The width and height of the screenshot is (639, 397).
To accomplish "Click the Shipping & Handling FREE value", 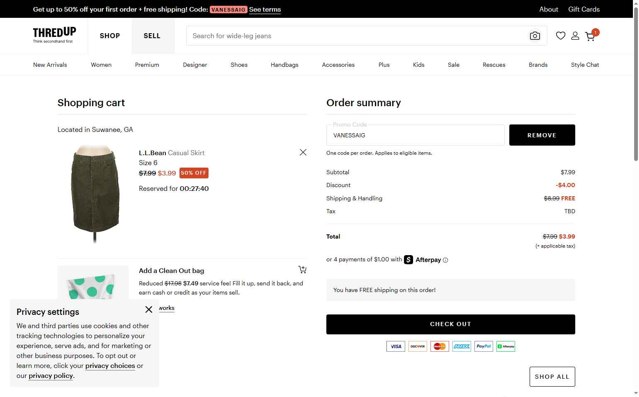I will click(568, 198).
